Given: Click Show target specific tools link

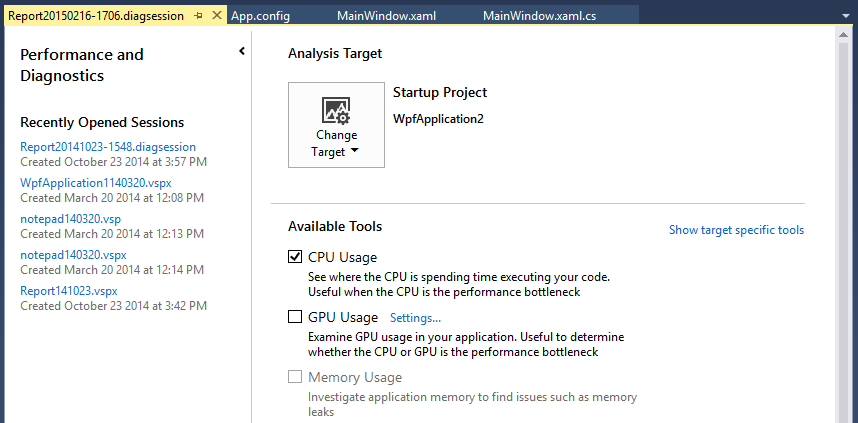Looking at the screenshot, I should pyautogui.click(x=737, y=230).
